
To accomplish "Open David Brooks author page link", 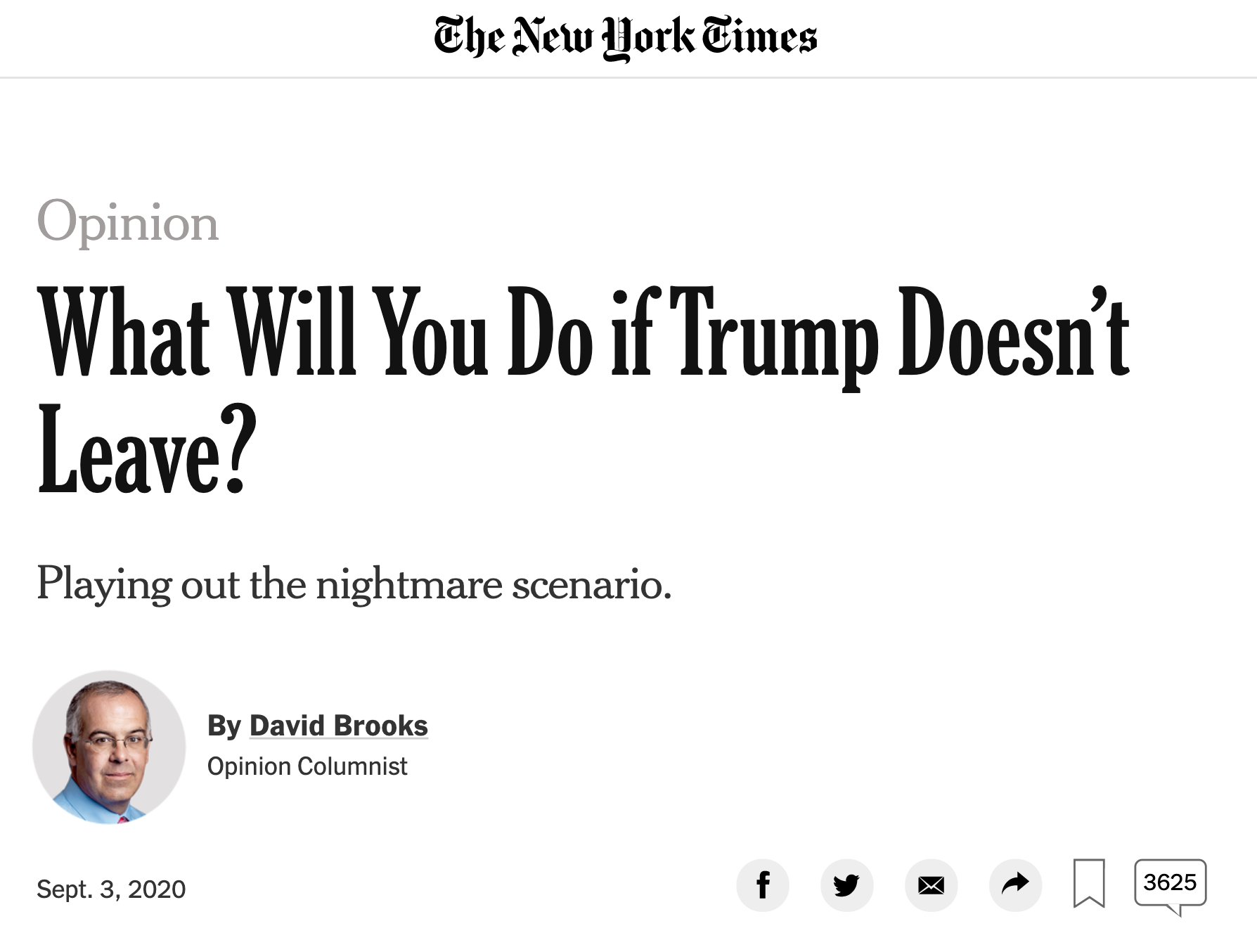I will [x=338, y=726].
